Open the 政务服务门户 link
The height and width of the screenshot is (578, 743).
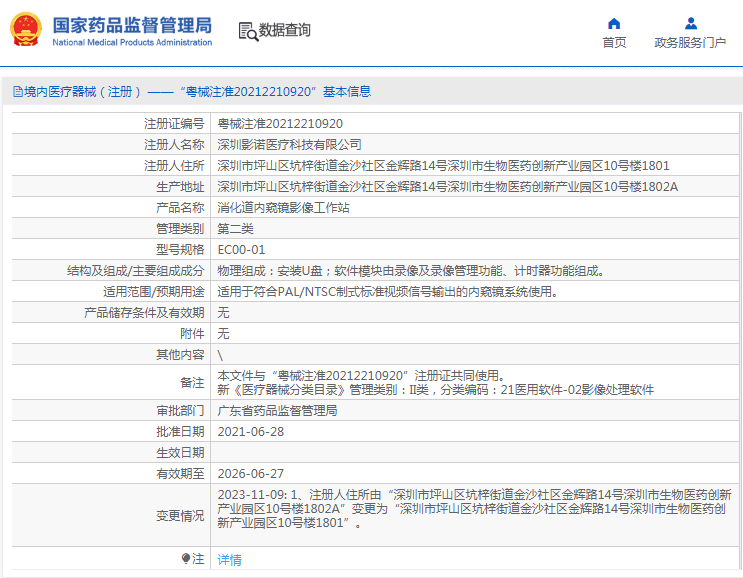pyautogui.click(x=690, y=43)
